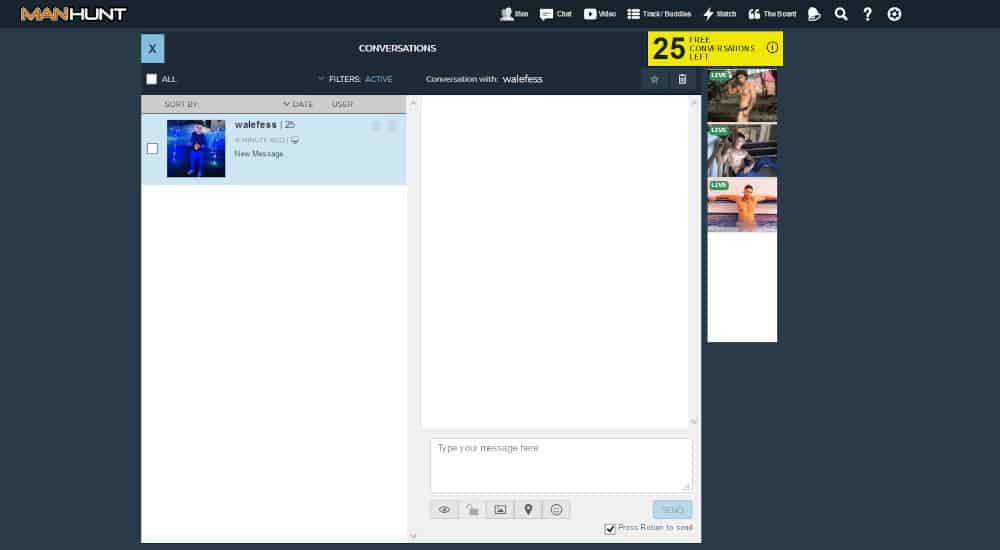This screenshot has height=550, width=1000.
Task: Click the message input text area
Action: coord(561,465)
